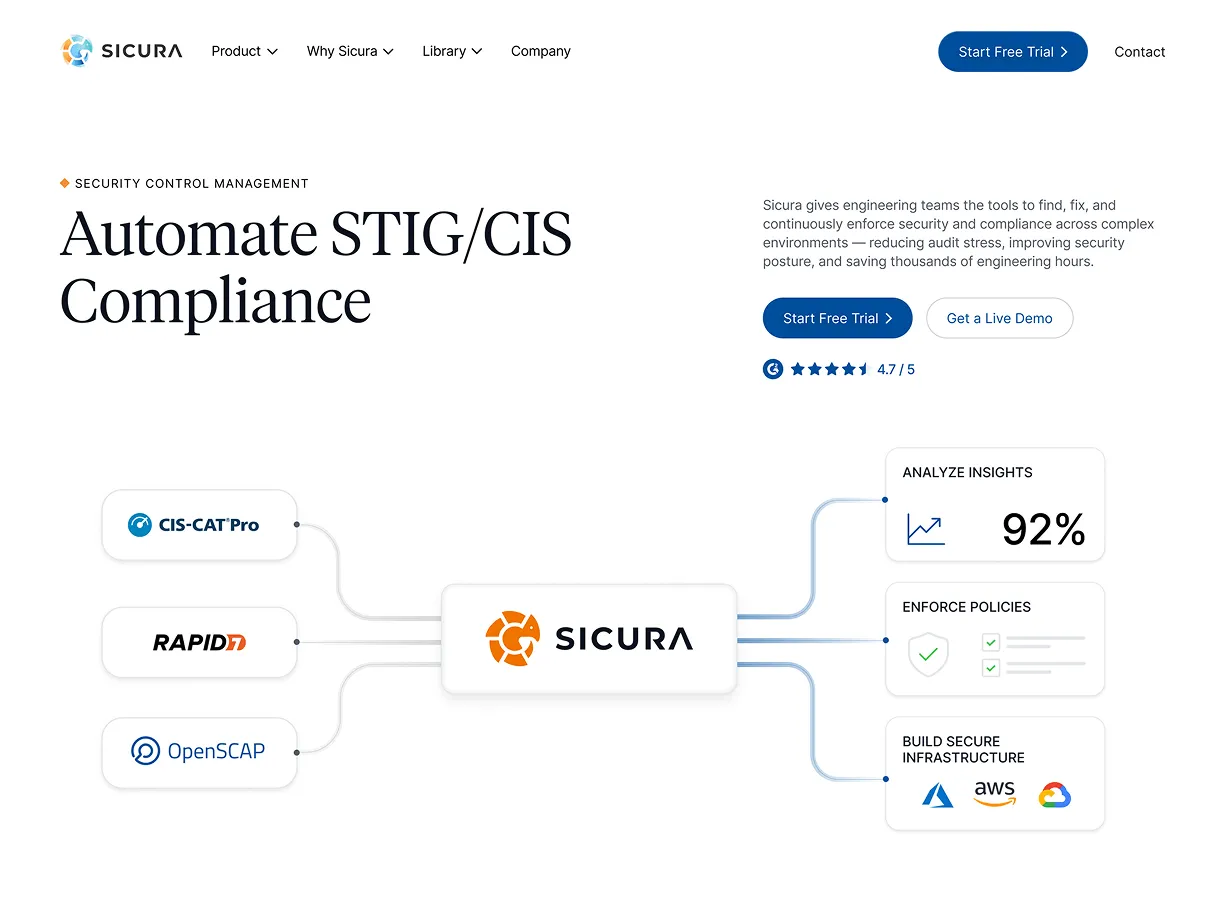The height and width of the screenshot is (898, 1226).
Task: Click Start Free Trial in the header
Action: click(x=1013, y=52)
